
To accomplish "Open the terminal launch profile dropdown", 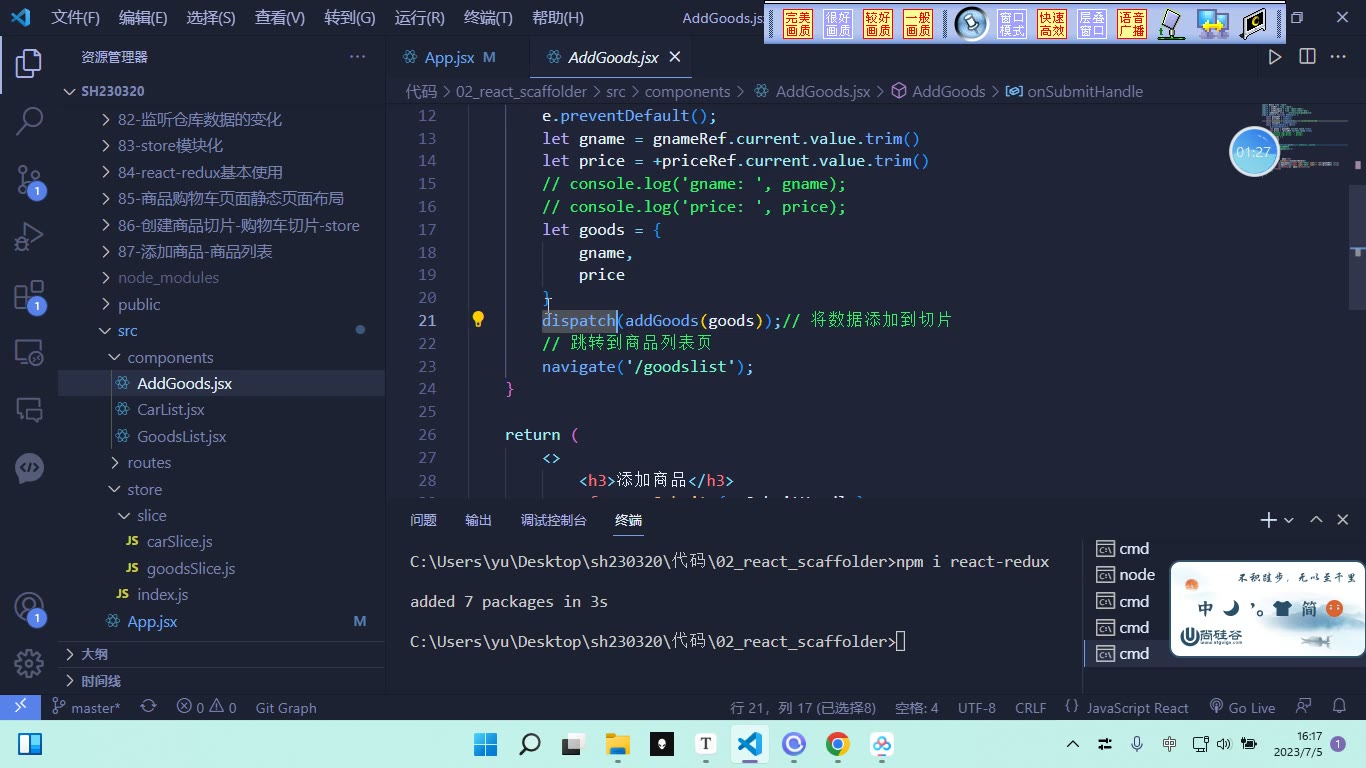I will click(1289, 520).
